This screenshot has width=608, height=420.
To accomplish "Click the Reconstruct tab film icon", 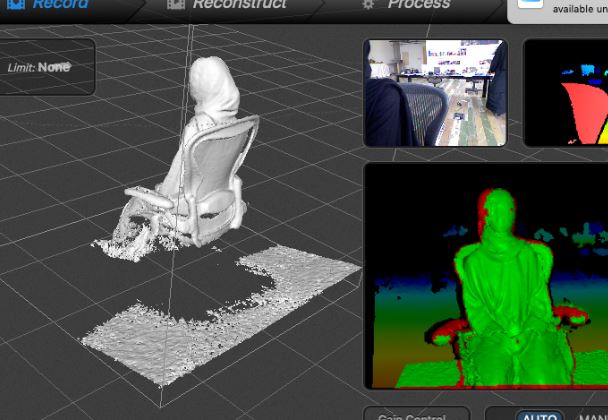I will [176, 4].
